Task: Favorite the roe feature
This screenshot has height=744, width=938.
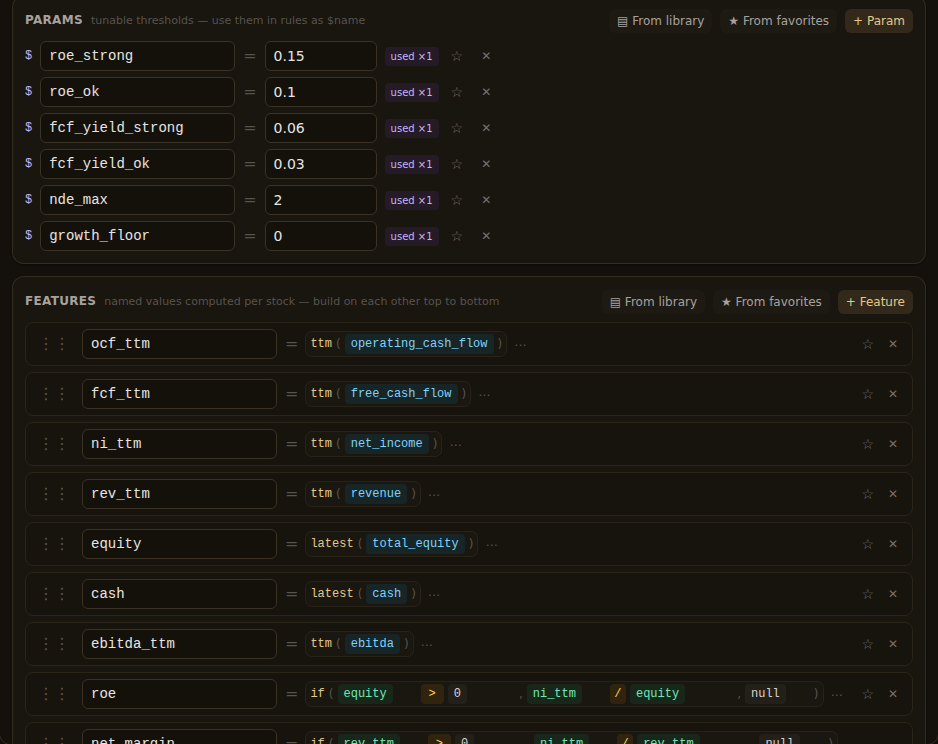Action: coord(867,694)
